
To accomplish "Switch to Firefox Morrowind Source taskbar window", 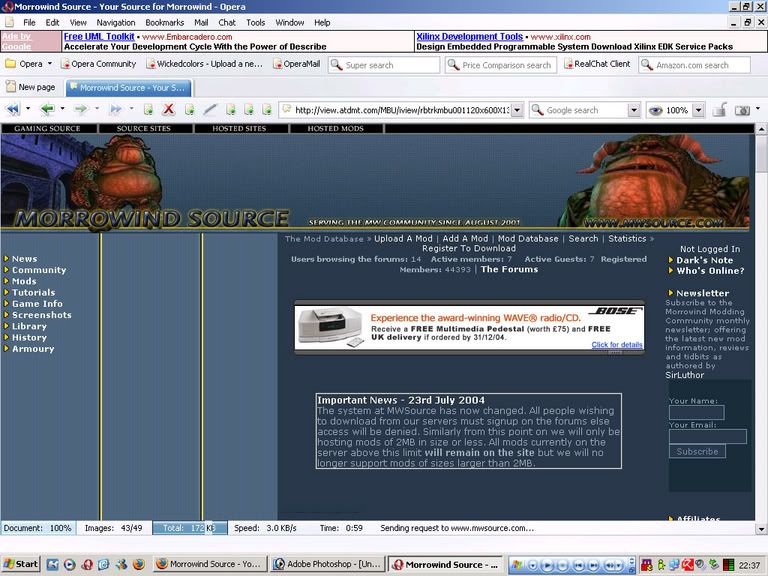I will click(x=211, y=564).
